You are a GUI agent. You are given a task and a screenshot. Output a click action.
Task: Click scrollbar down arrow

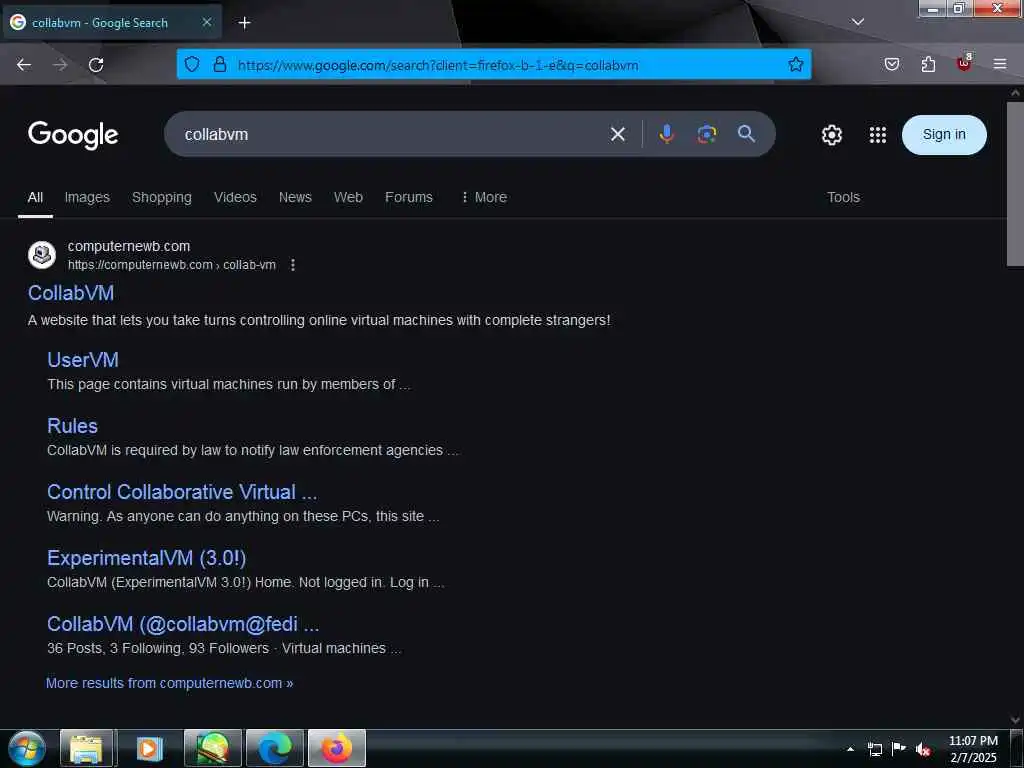1015,720
